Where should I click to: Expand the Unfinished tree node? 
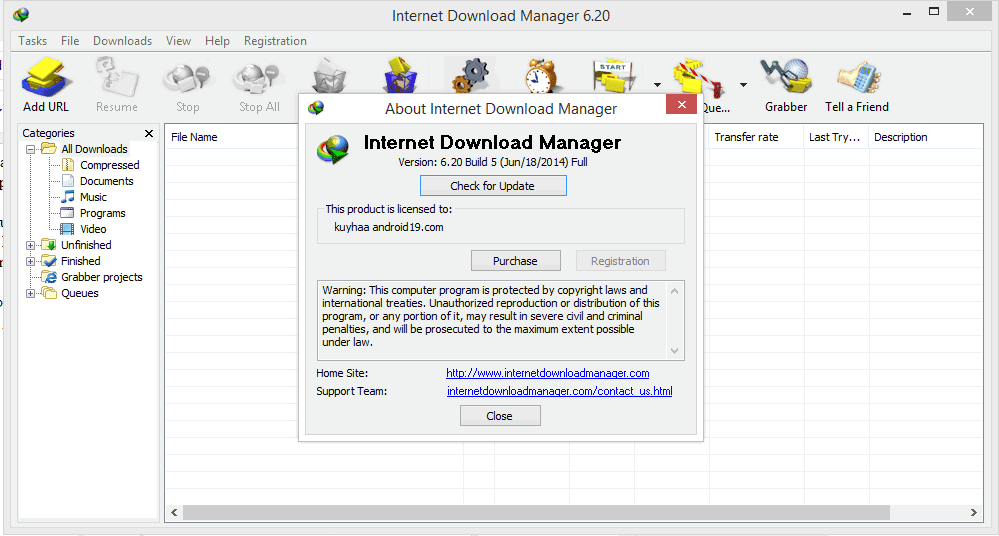[x=30, y=245]
